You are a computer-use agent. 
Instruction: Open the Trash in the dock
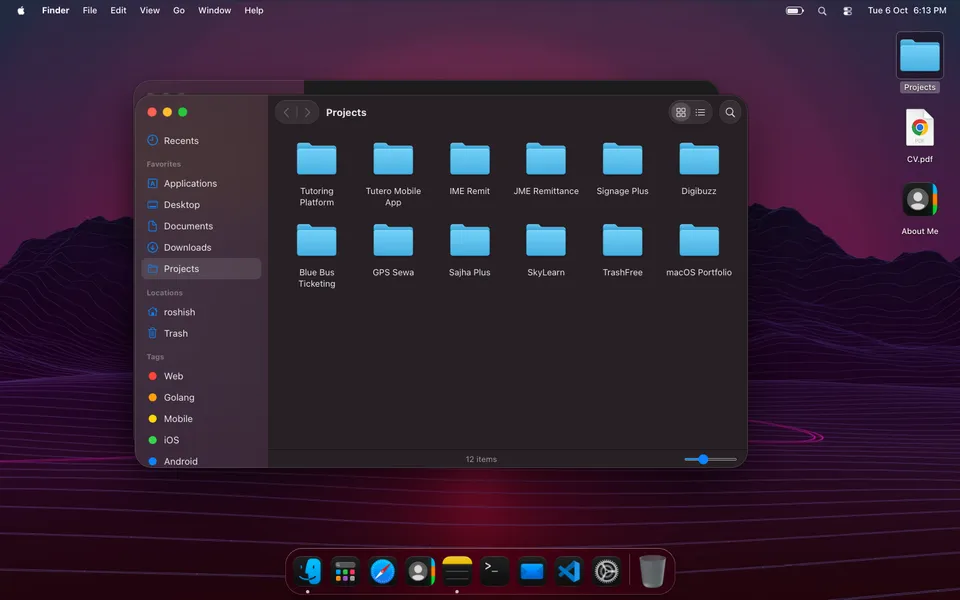point(652,571)
